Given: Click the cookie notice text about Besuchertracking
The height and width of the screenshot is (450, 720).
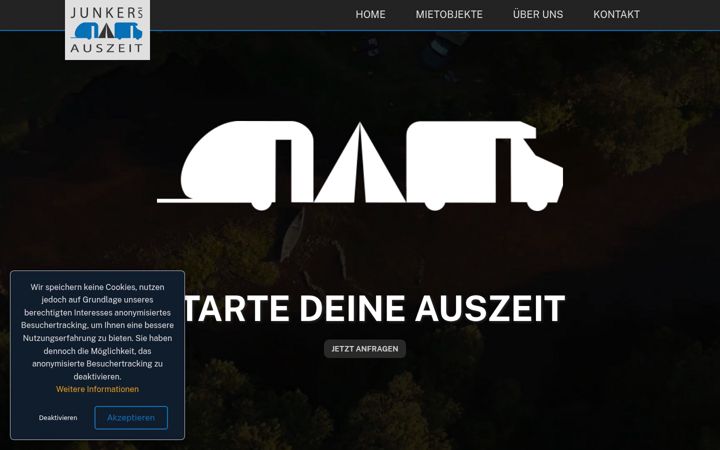Looking at the screenshot, I should click(x=97, y=332).
